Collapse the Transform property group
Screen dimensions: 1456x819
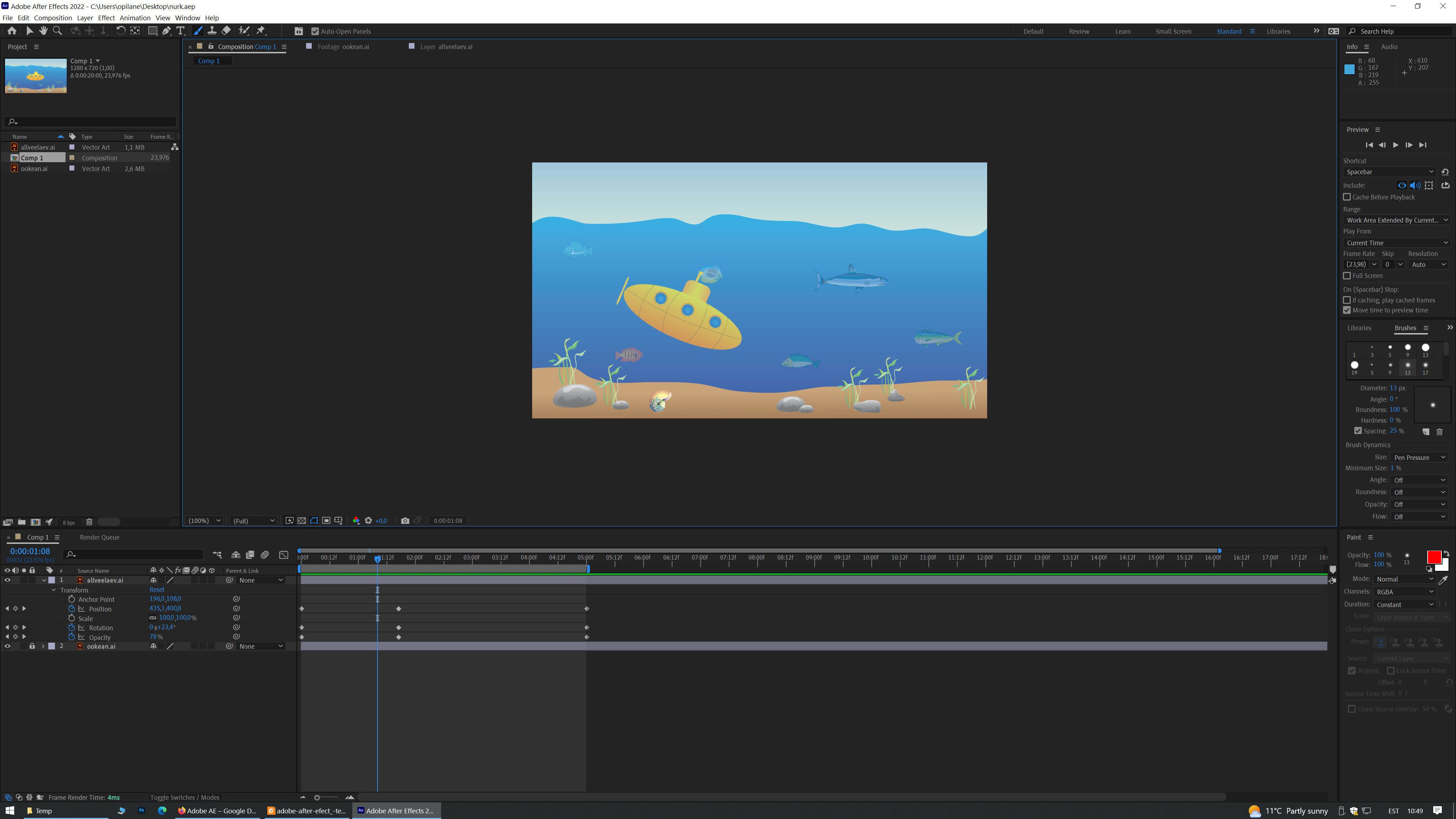54,590
